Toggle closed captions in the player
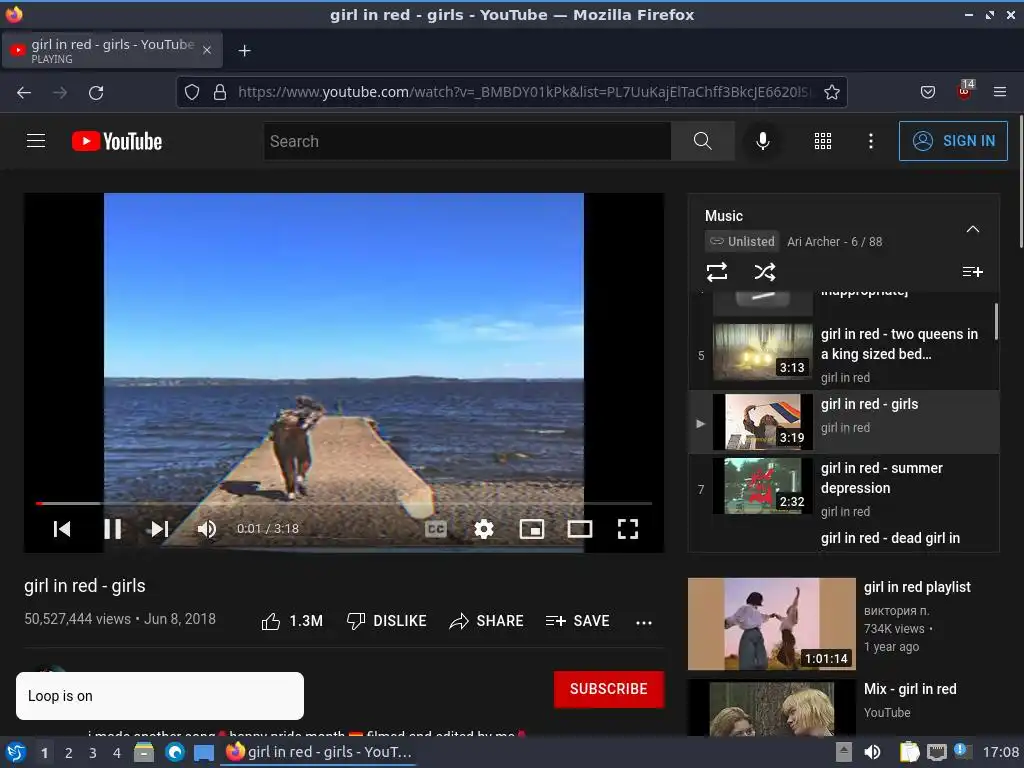The height and width of the screenshot is (768, 1024). point(436,529)
